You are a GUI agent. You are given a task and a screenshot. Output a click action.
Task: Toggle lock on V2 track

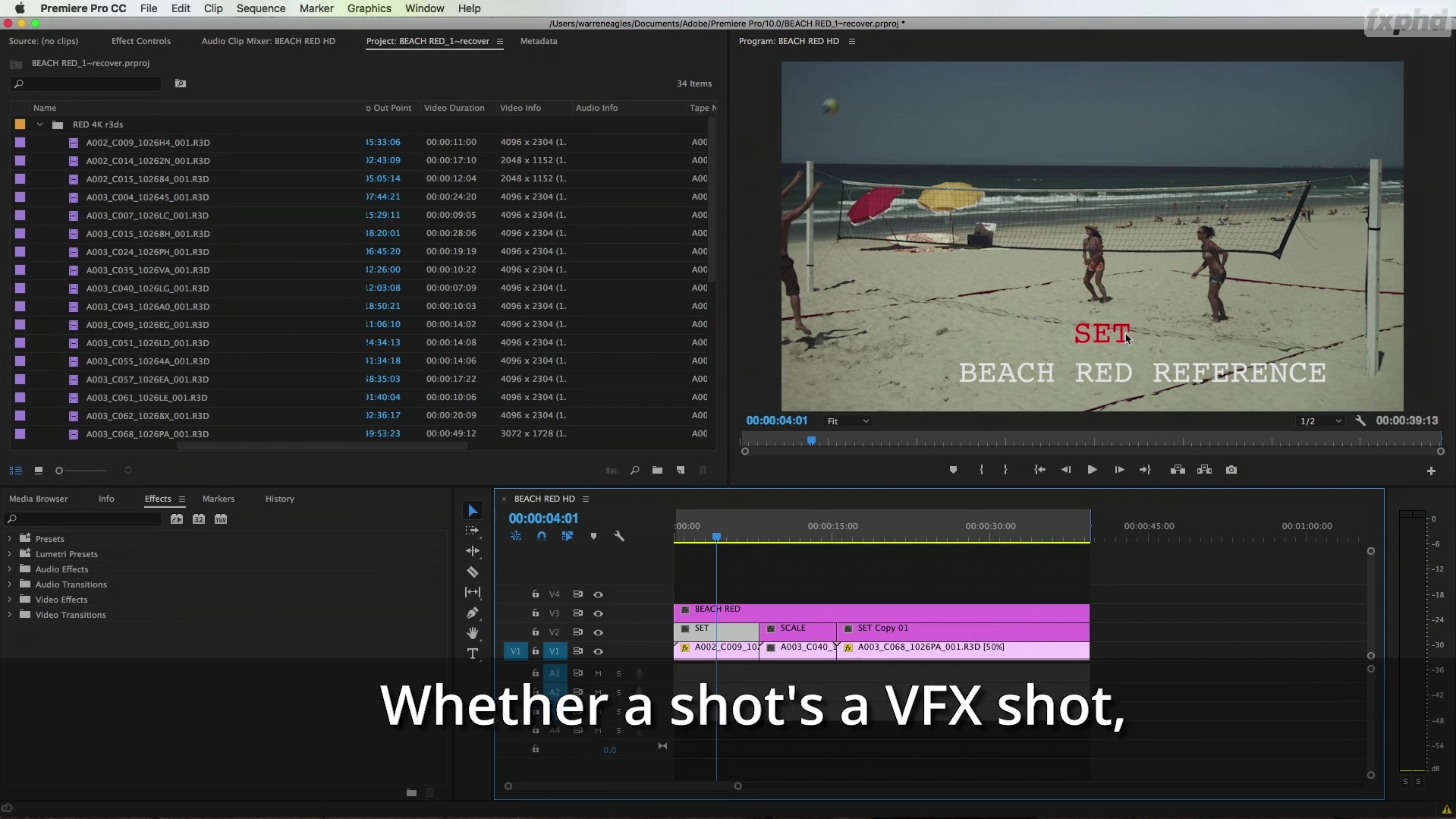click(536, 632)
